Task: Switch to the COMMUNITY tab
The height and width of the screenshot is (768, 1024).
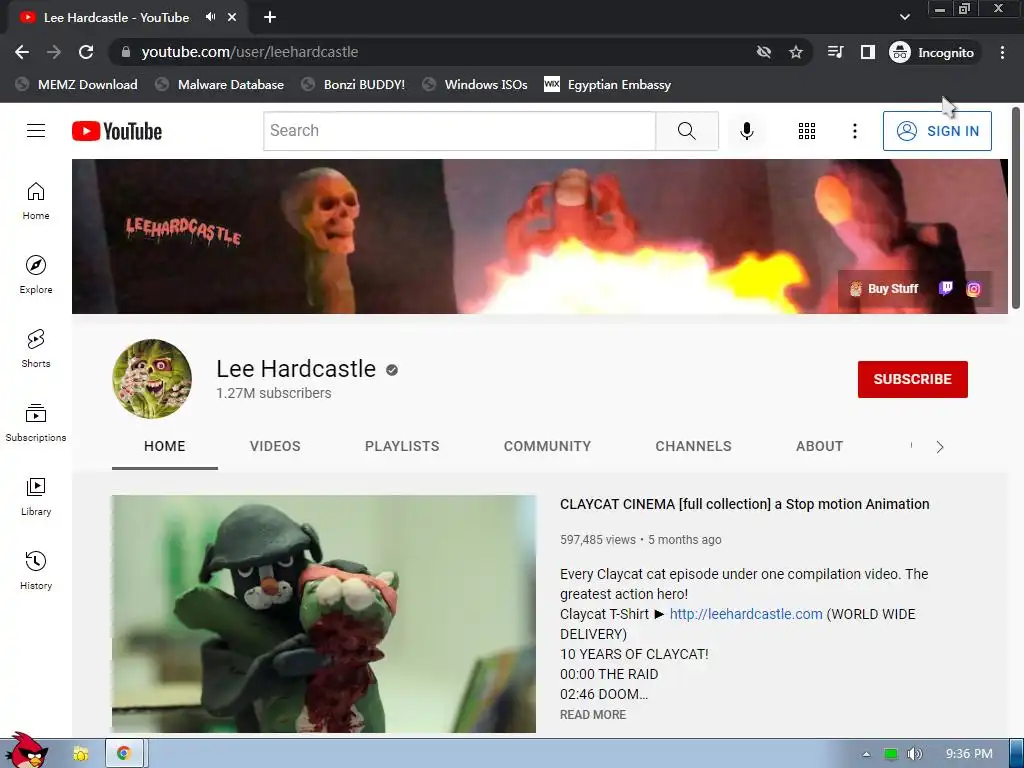Action: pyautogui.click(x=547, y=446)
